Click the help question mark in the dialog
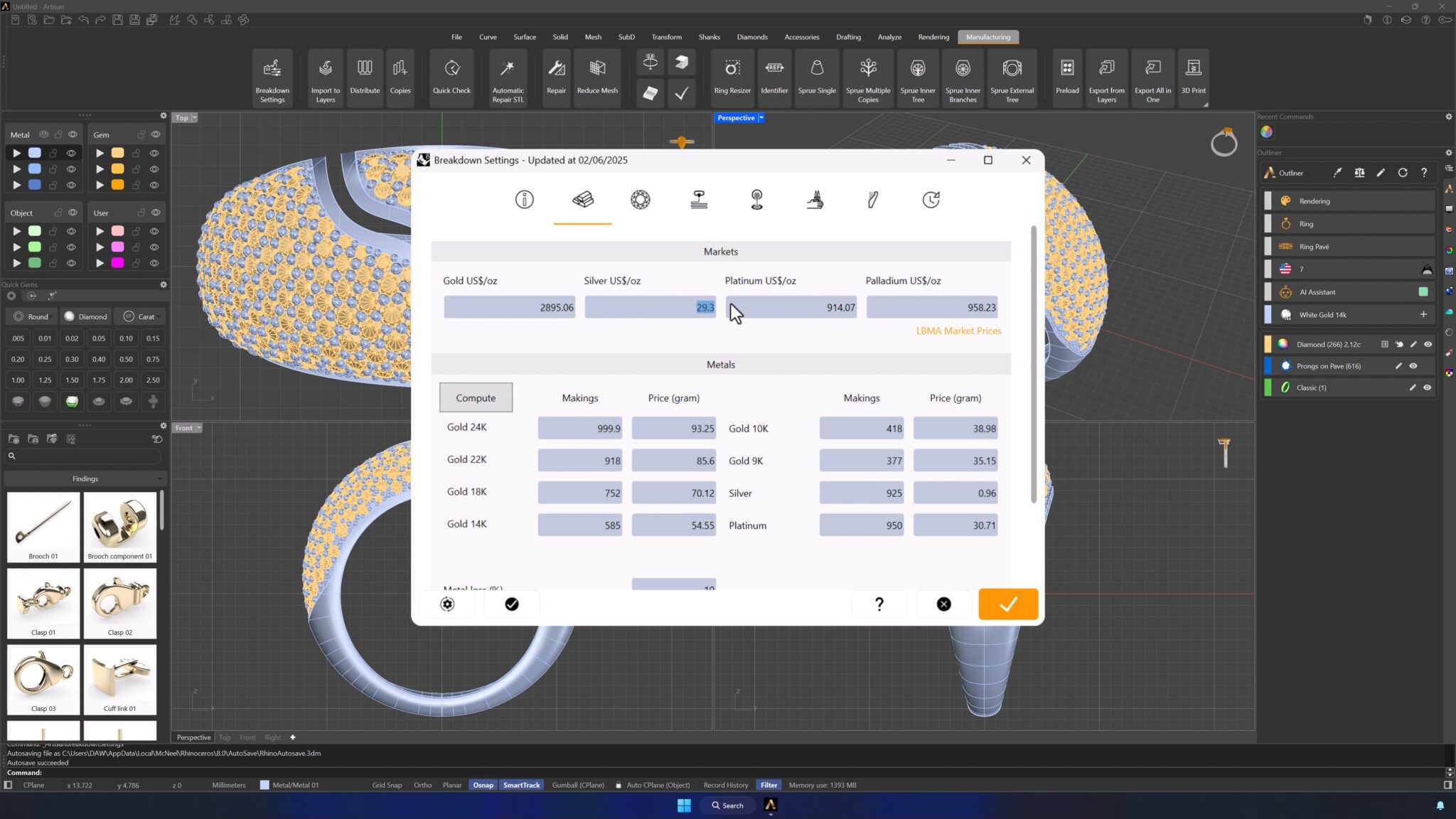Image resolution: width=1456 pixels, height=819 pixels. pos(879,604)
